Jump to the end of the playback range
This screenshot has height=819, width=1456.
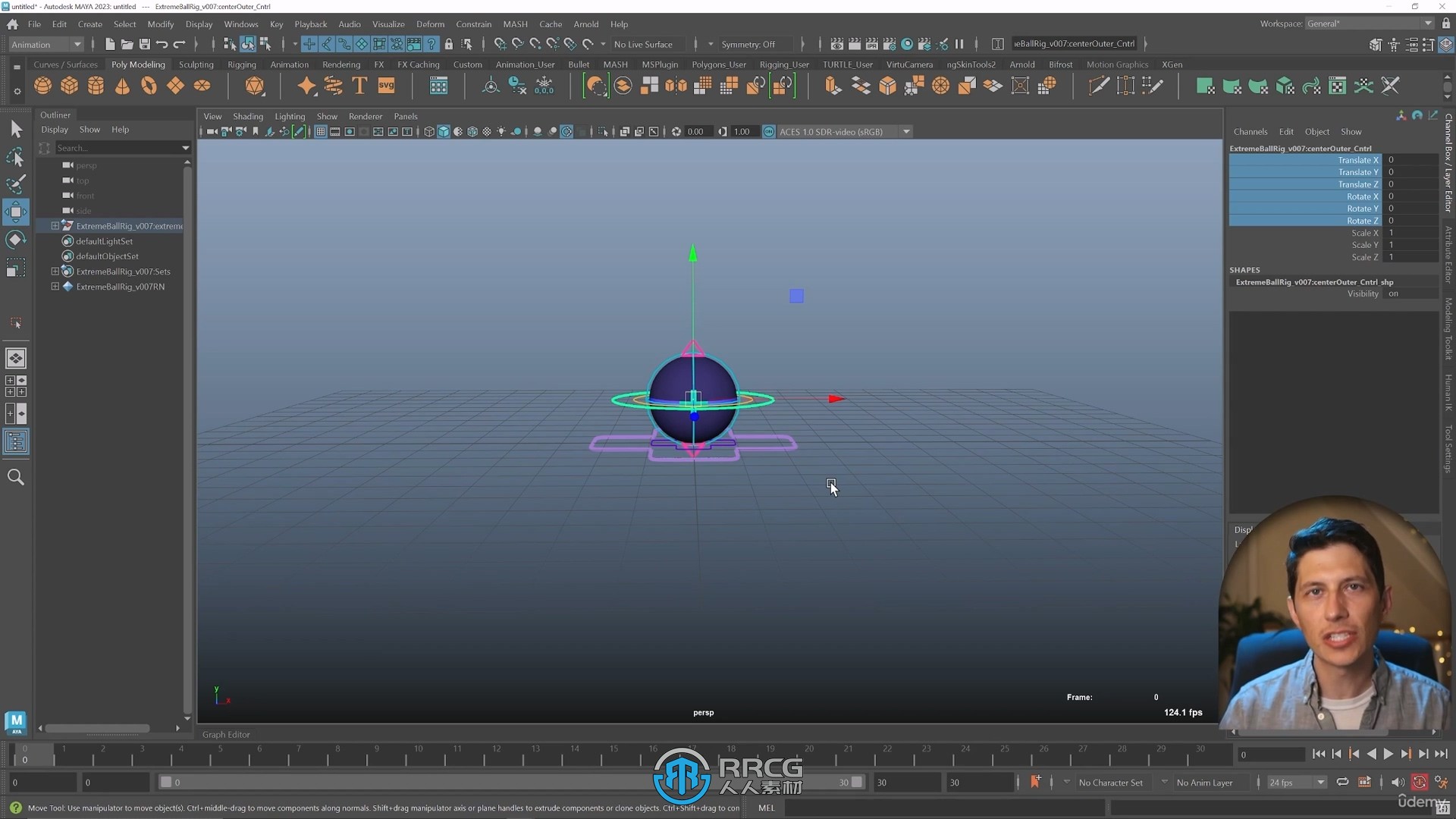tap(1441, 754)
